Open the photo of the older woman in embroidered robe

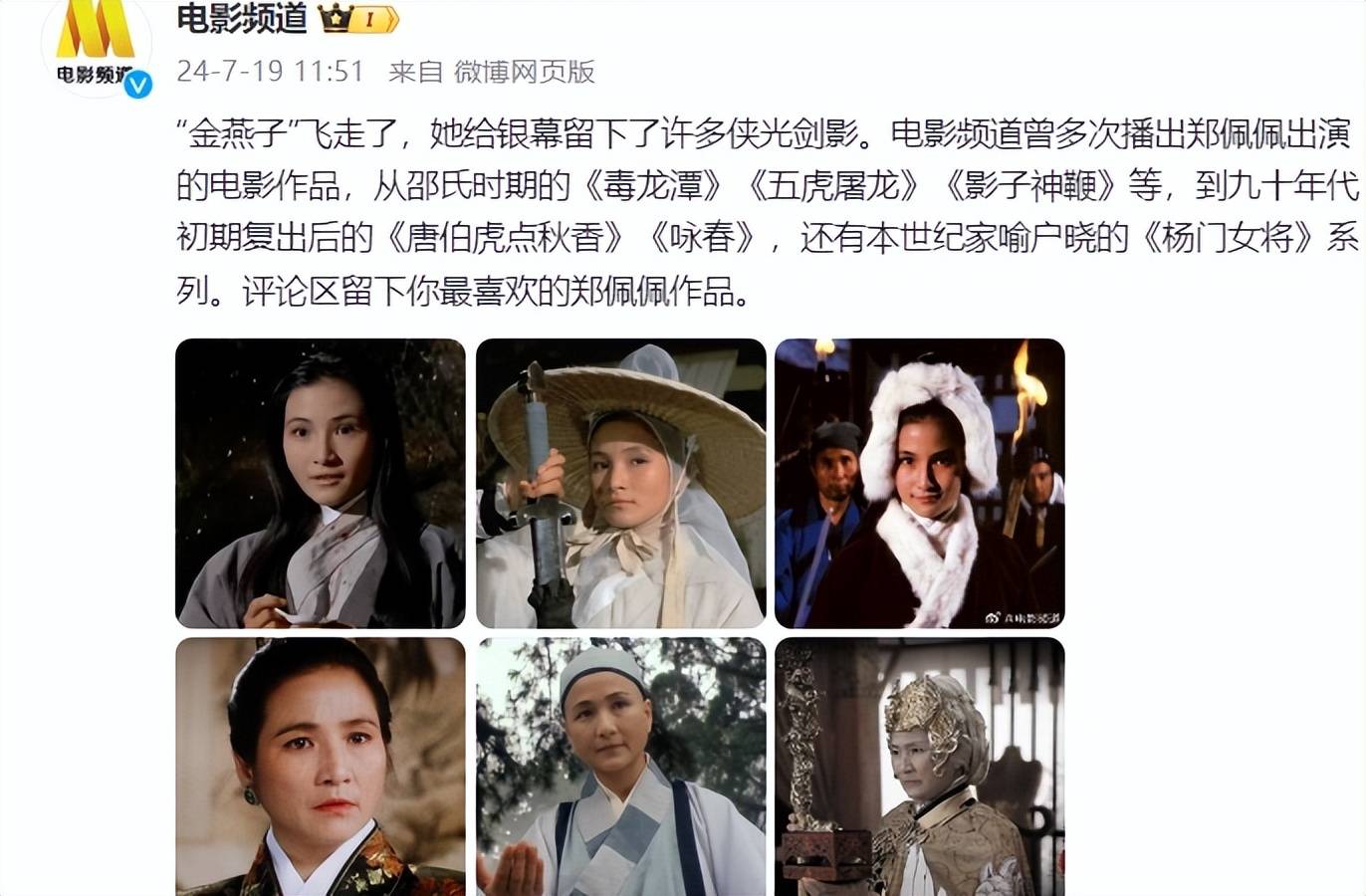coord(321,767)
